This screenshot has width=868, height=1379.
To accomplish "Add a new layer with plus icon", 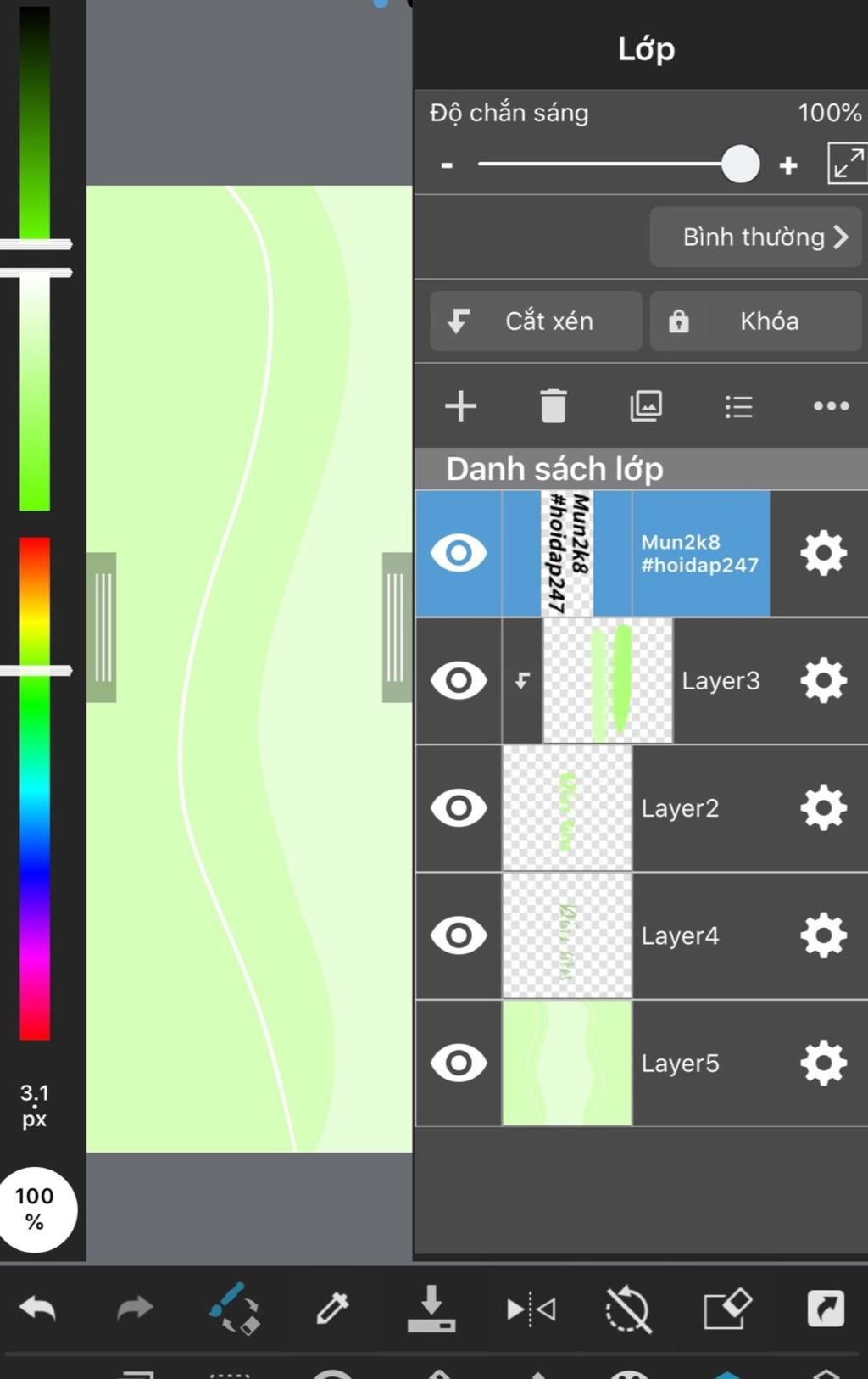I will [x=460, y=406].
